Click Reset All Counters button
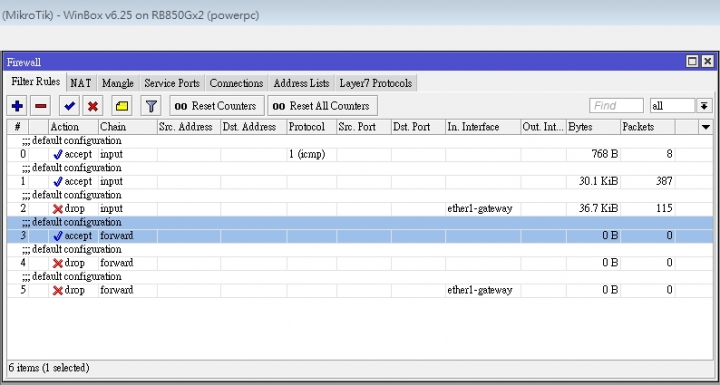Viewport: 720px width, 385px height. click(x=322, y=106)
